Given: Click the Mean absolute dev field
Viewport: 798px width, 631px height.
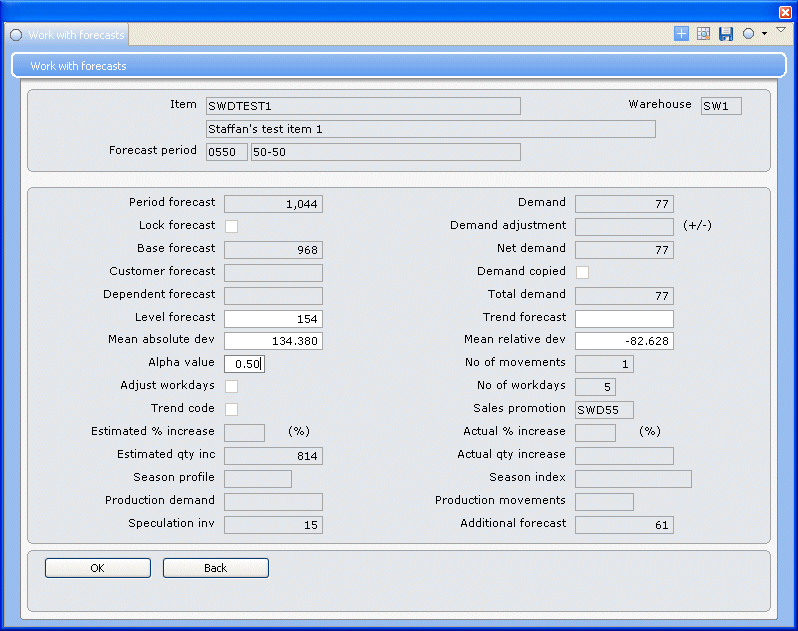Looking at the screenshot, I should tap(273, 341).
